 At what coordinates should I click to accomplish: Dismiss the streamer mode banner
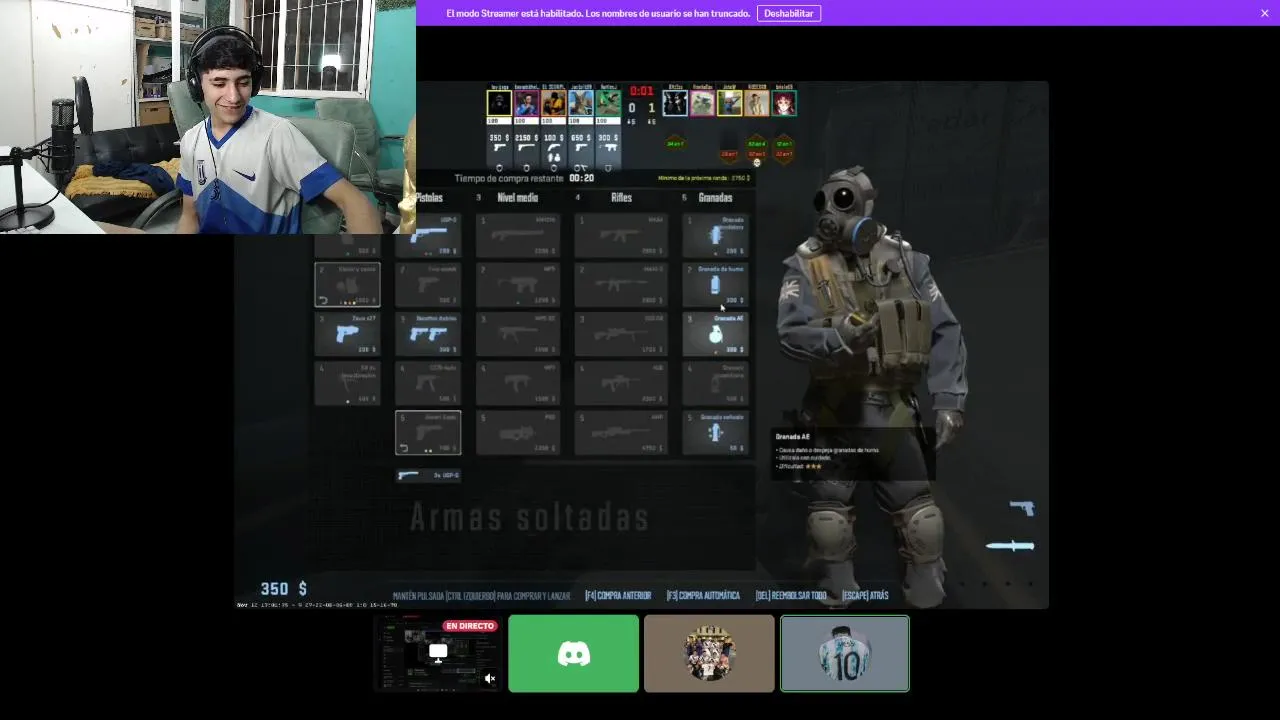(1265, 13)
